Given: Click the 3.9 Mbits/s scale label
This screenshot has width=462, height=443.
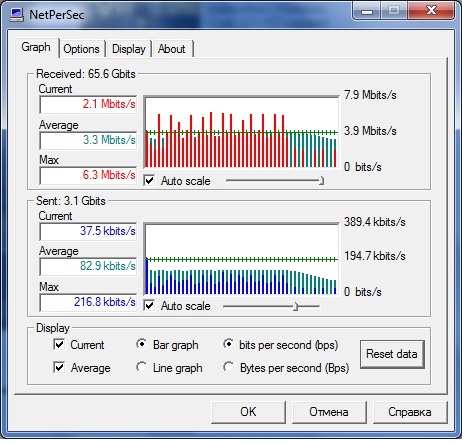Looking at the screenshot, I should (370, 131).
